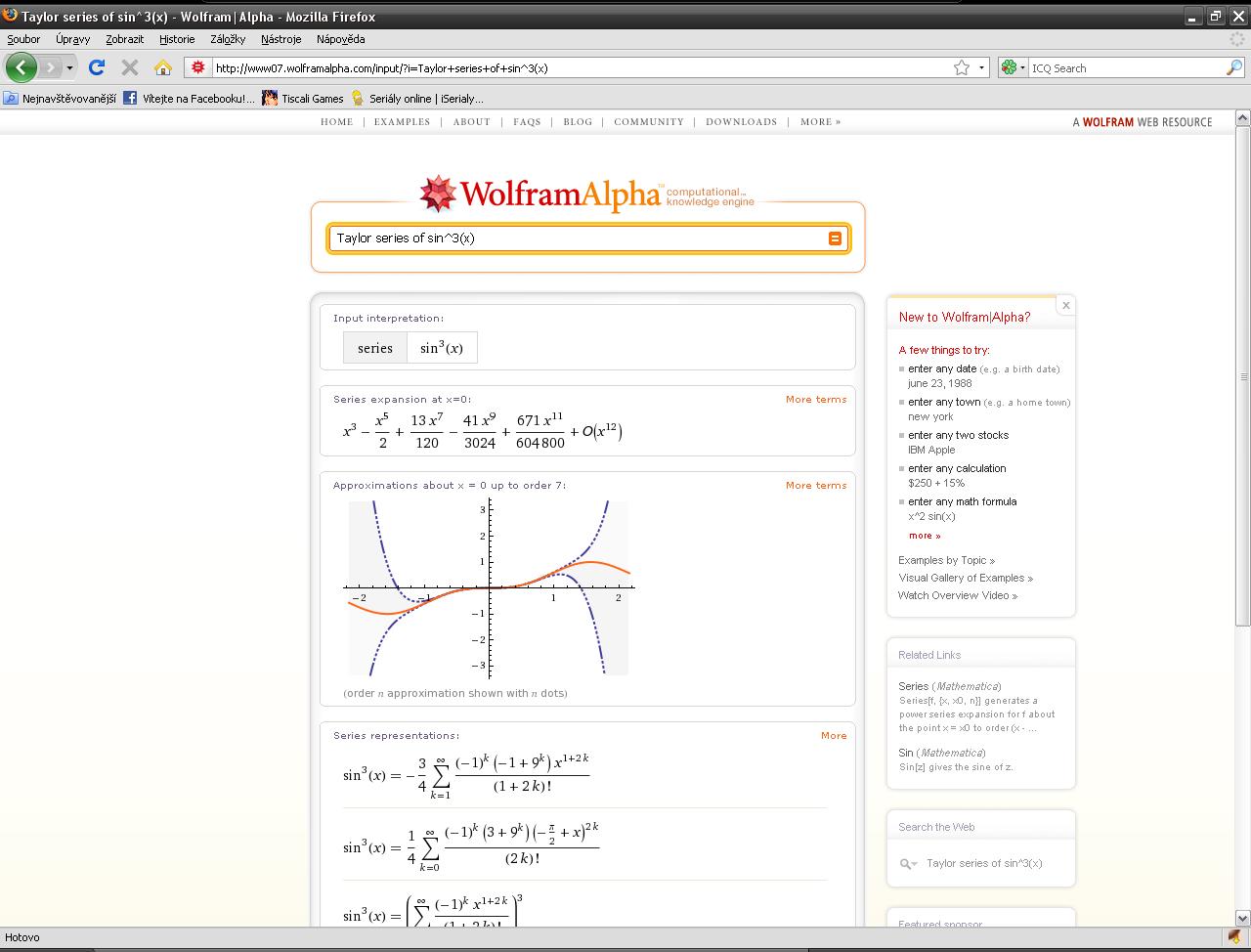The image size is (1251, 952).
Task: Close the New to Wolfram|Alpha panel
Action: point(1066,306)
